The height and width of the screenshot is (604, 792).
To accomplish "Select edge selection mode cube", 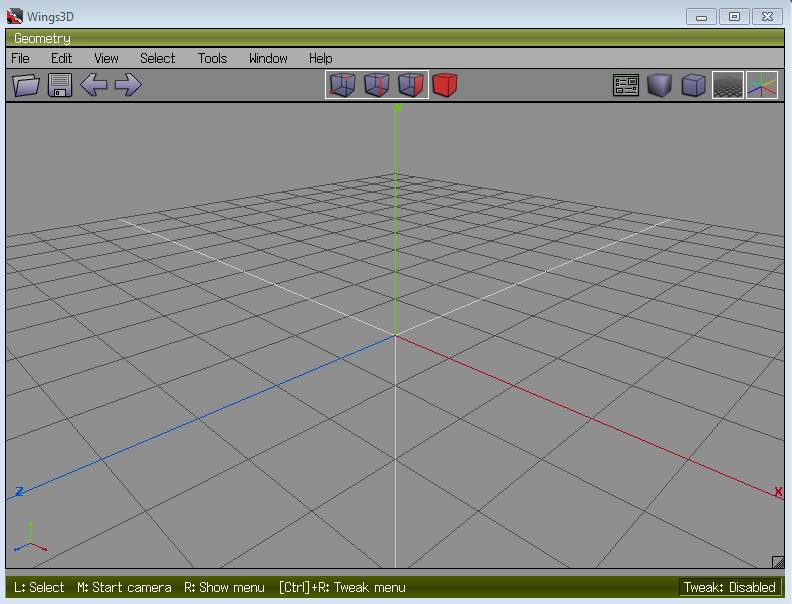I will tap(377, 85).
